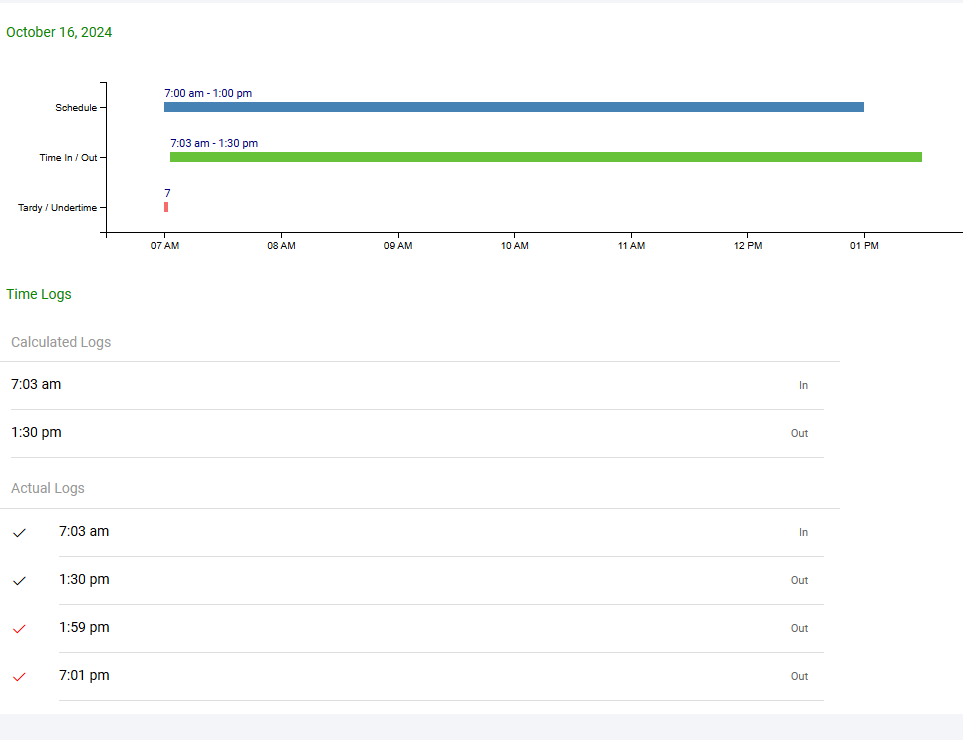Click the green Time In / Out bar

pos(545,157)
